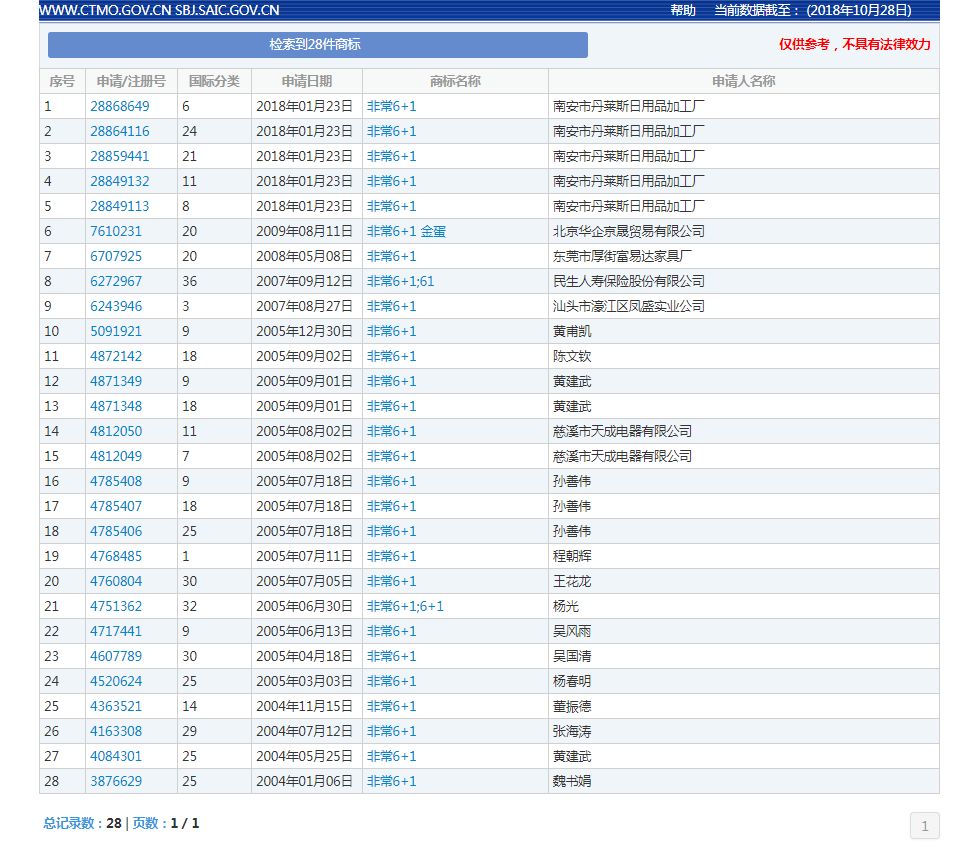954x847 pixels.
Task: Select applicant 杨春明
Action: [x=572, y=681]
